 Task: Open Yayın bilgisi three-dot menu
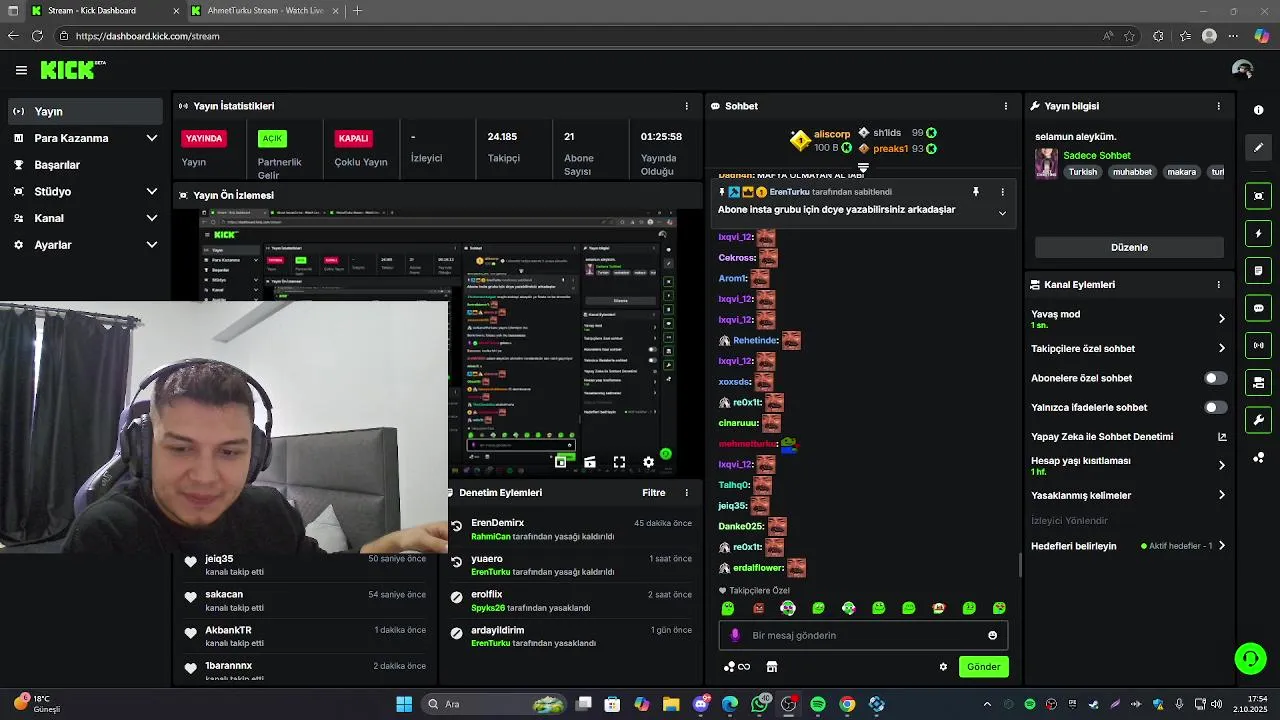[x=1218, y=106]
